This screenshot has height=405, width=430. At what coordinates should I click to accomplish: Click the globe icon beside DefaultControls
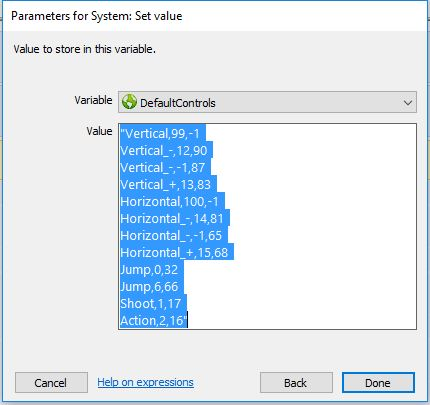(129, 102)
